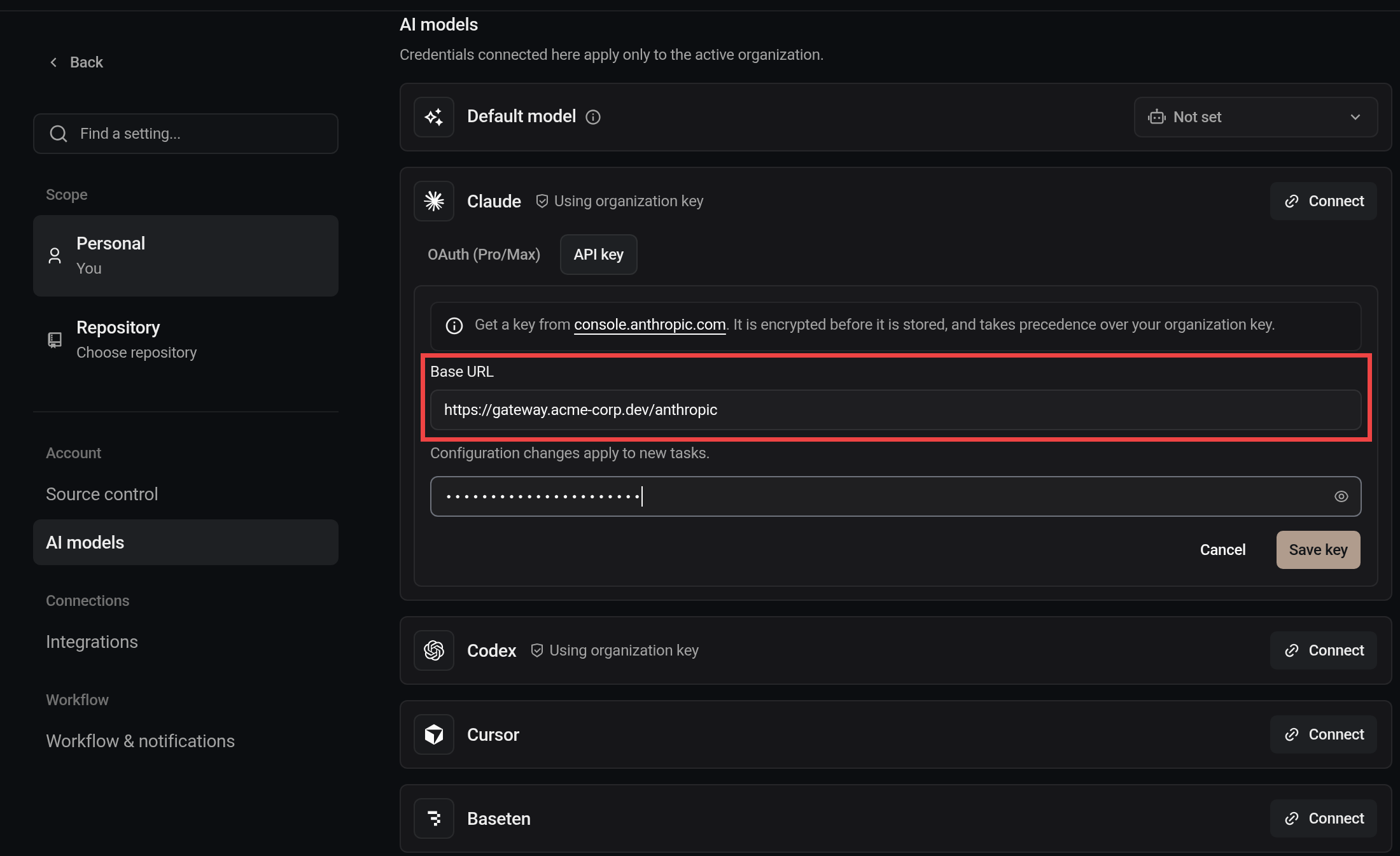Open the Not set model dropdown
The image size is (1400, 856).
pyautogui.click(x=1256, y=117)
